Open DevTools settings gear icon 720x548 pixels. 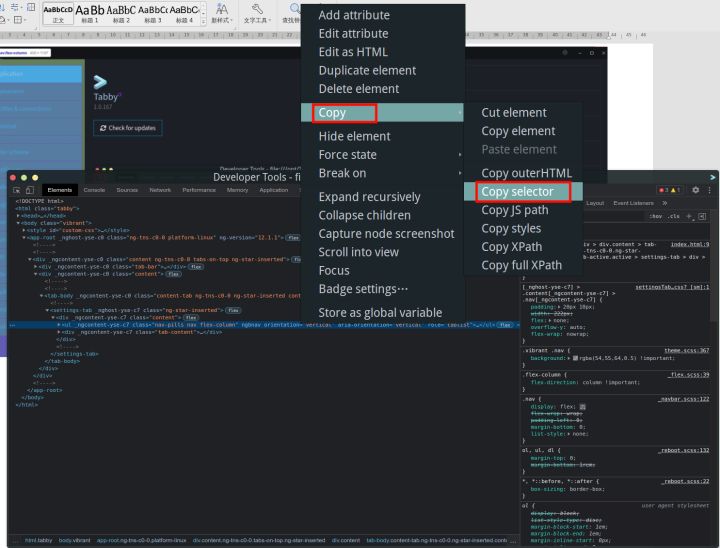point(696,190)
